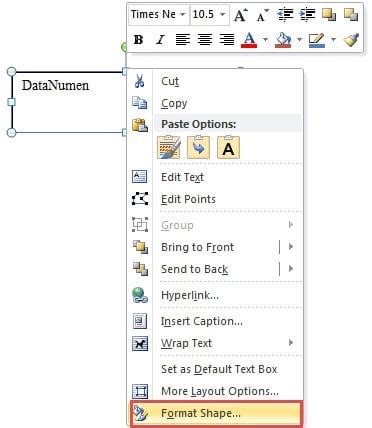The image size is (372, 428).
Task: Click the Format Shape icon
Action: click(x=140, y=414)
